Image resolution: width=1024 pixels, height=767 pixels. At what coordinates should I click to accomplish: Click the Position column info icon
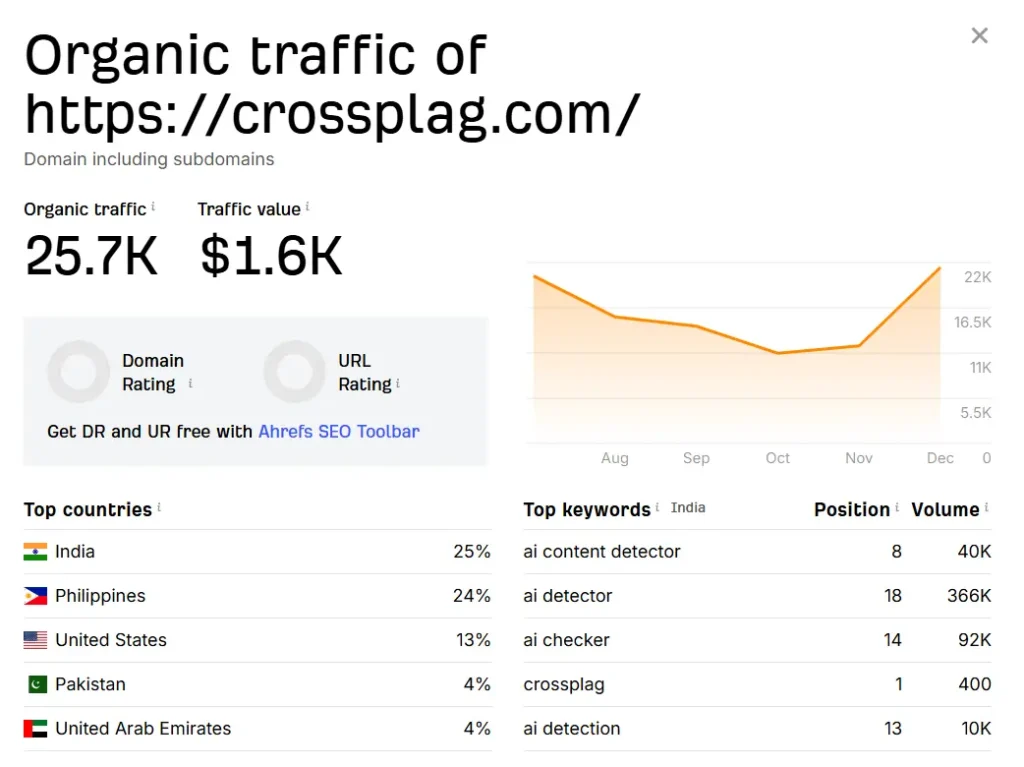click(897, 508)
